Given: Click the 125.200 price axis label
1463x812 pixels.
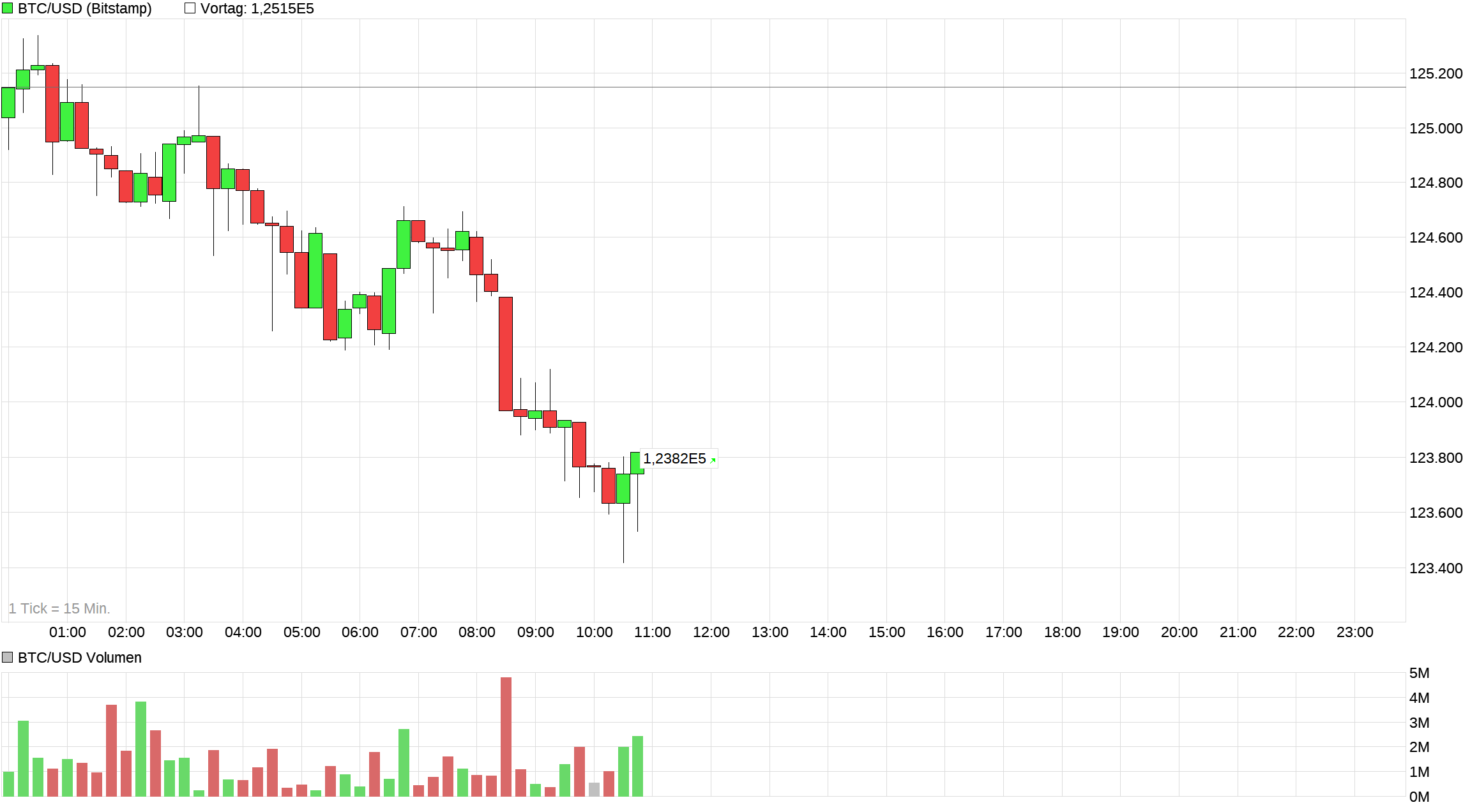Looking at the screenshot, I should 1435,73.
